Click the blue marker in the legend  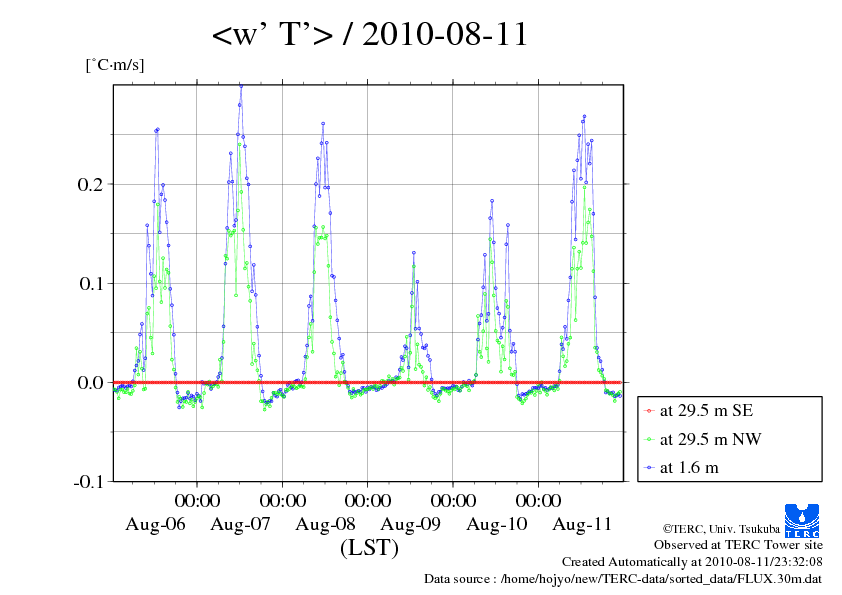coord(649,468)
